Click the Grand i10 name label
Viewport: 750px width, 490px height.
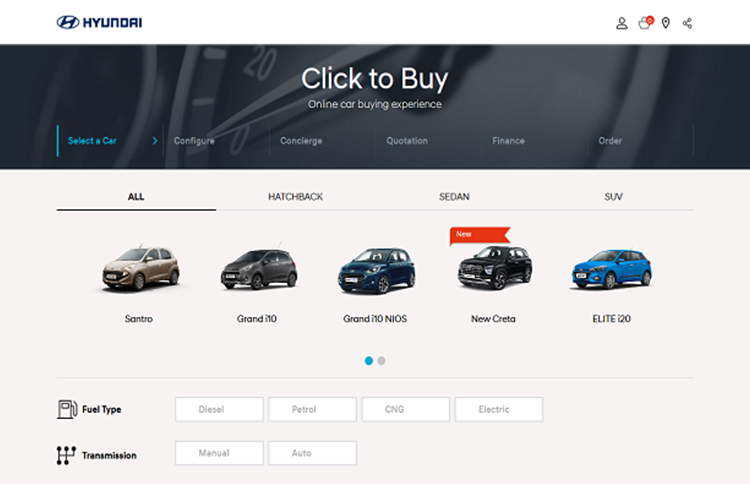pos(257,319)
